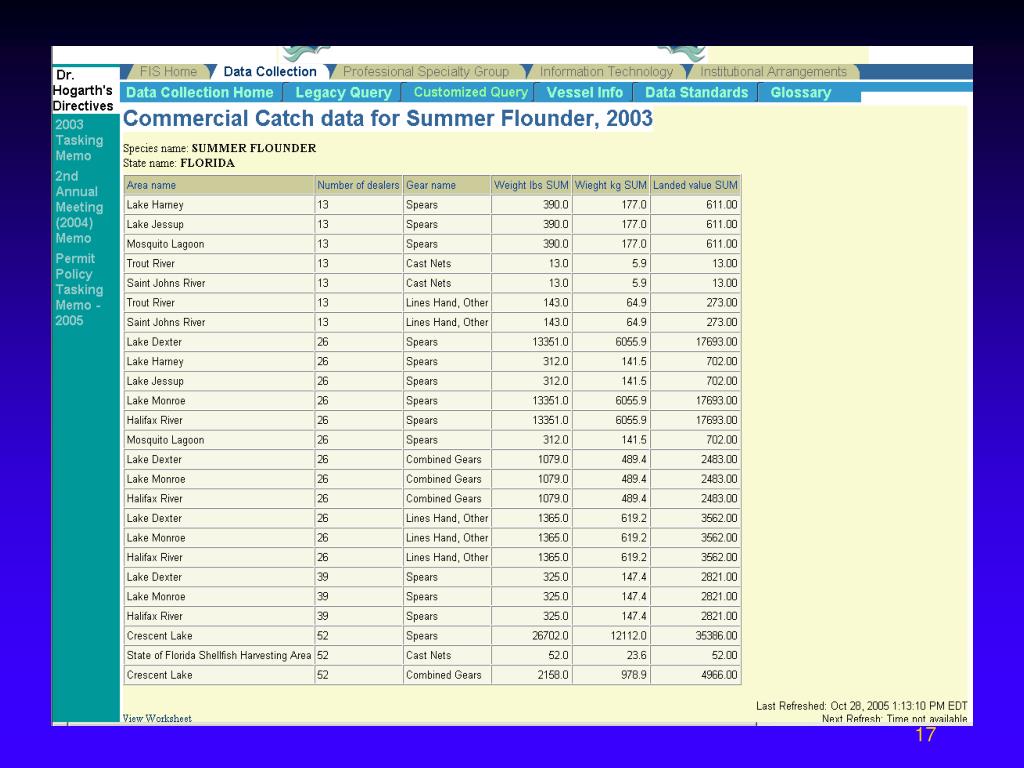Click the Last Refreshed timestamp text
1024x768 pixels.
[861, 706]
